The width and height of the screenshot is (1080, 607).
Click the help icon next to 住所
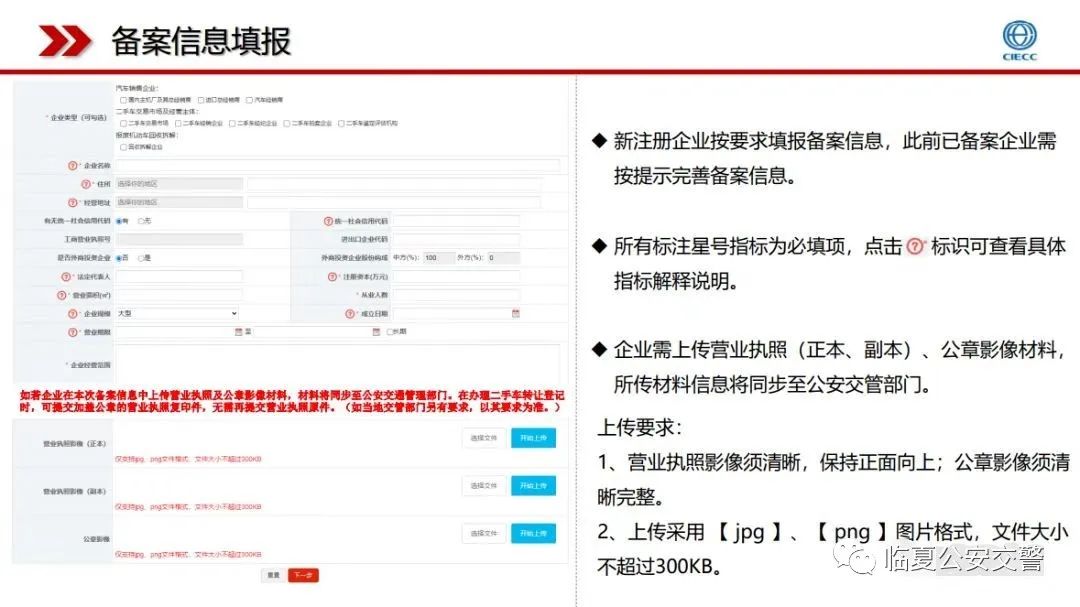coord(86,184)
